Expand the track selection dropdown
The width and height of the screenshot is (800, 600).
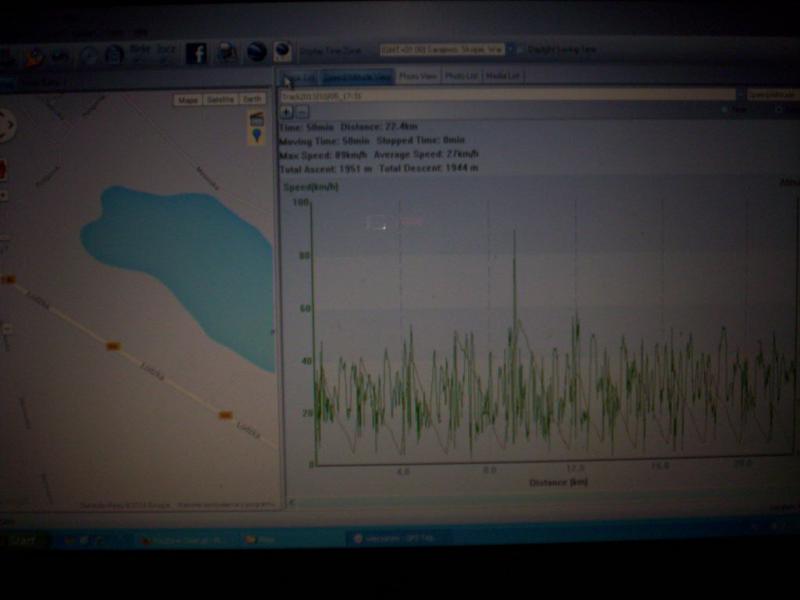click(740, 94)
